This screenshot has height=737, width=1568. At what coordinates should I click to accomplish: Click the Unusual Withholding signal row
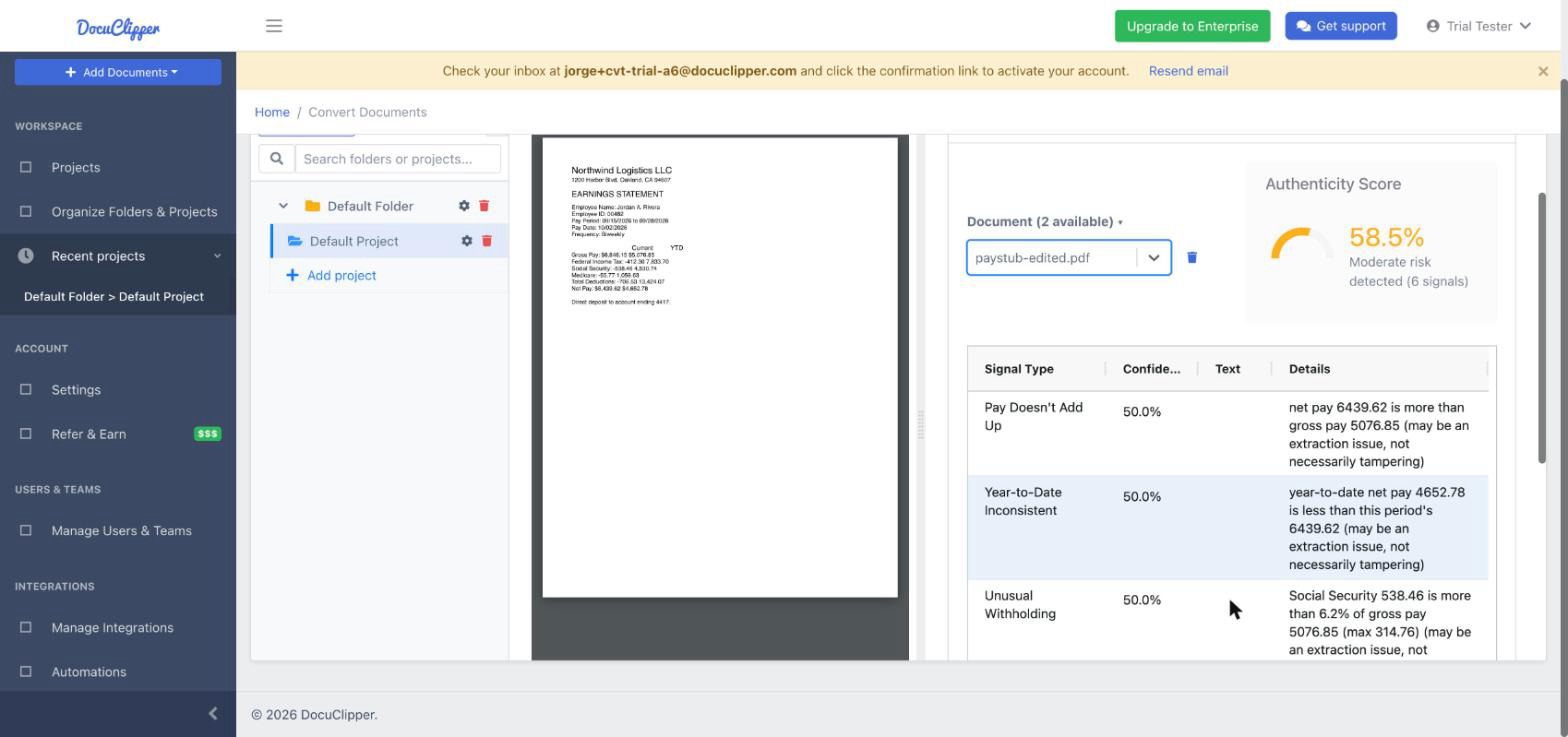pyautogui.click(x=1228, y=620)
